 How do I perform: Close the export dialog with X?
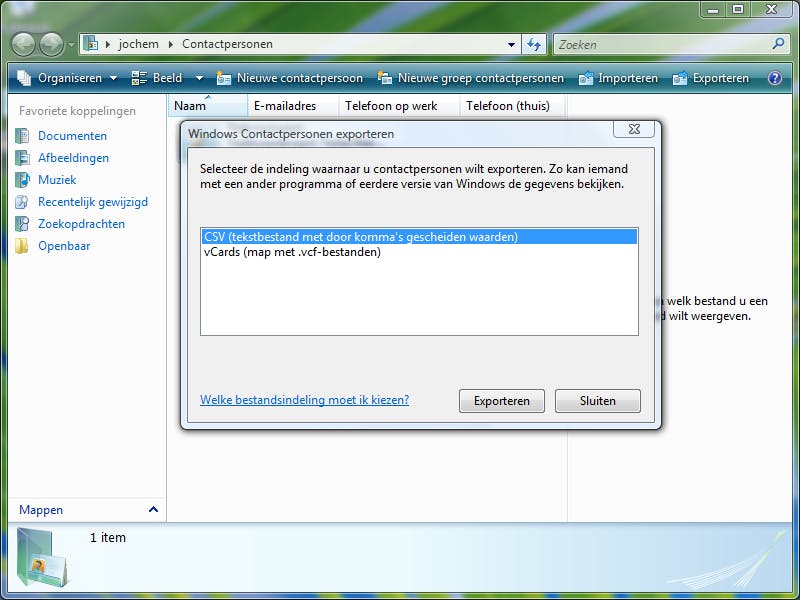coord(634,130)
